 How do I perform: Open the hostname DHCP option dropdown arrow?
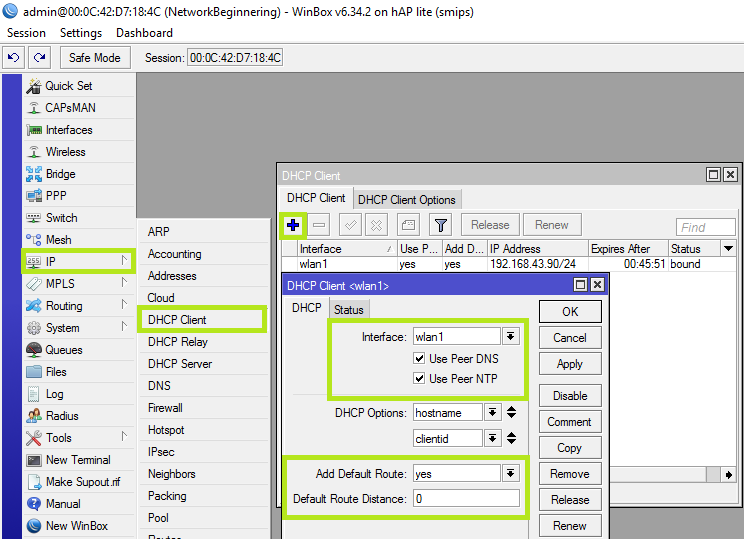coord(493,412)
